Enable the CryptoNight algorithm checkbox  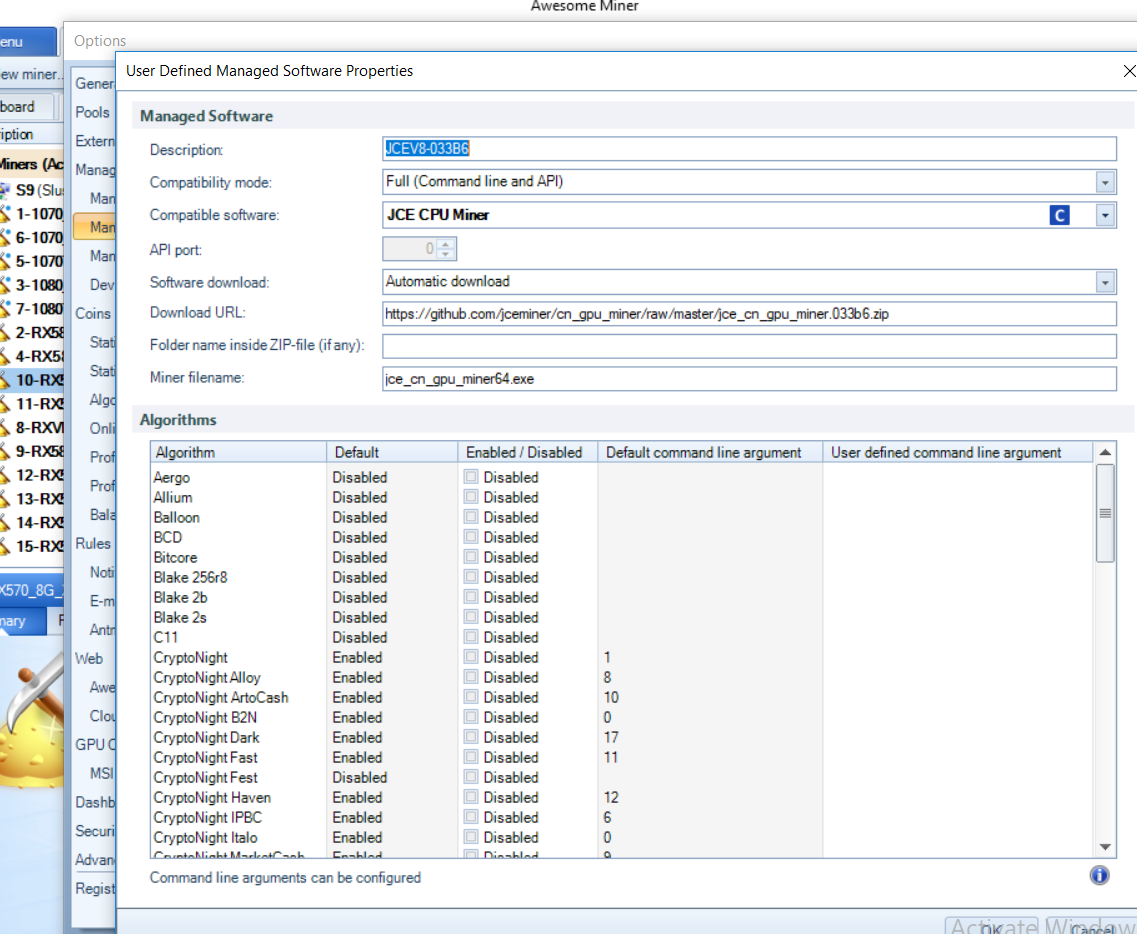[471, 656]
